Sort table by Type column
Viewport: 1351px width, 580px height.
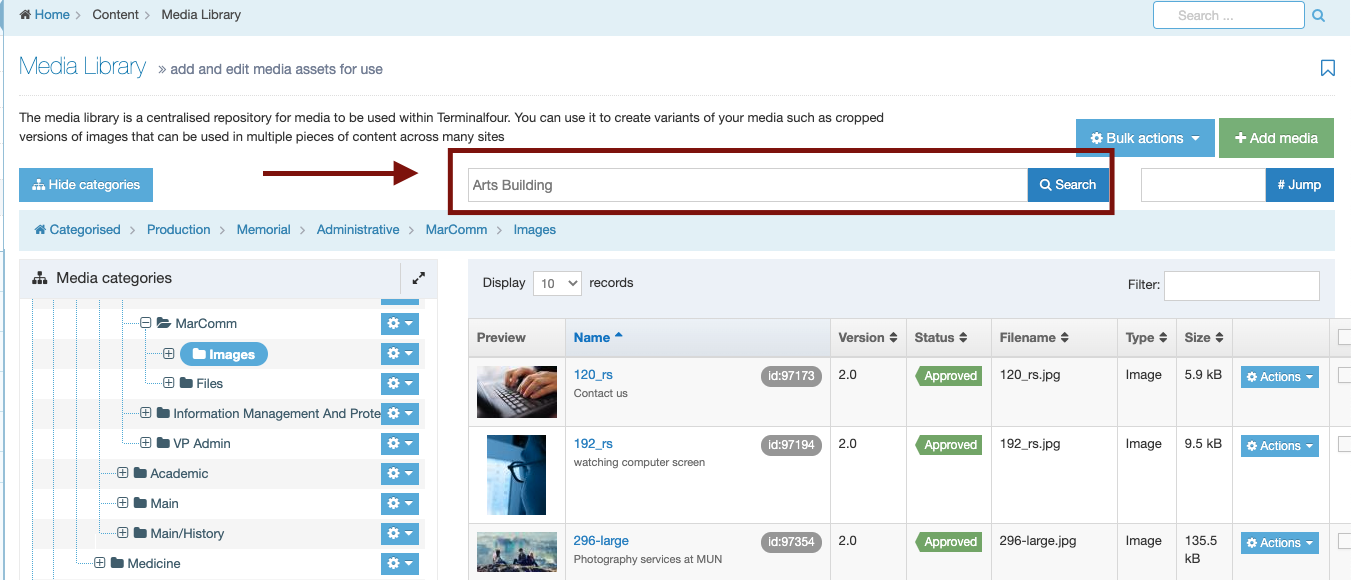(x=1146, y=338)
